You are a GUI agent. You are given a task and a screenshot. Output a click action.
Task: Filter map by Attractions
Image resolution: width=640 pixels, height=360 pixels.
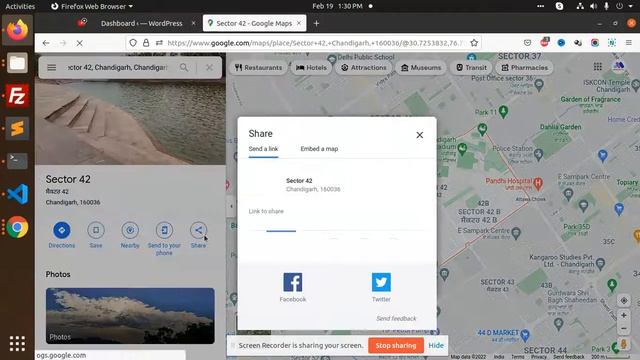(364, 68)
